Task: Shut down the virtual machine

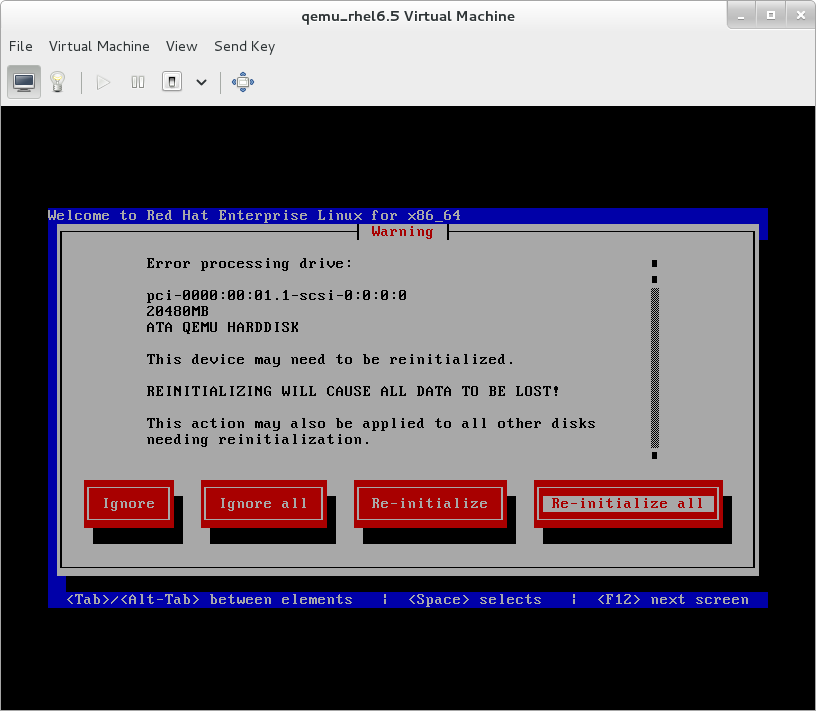Action: 172,82
